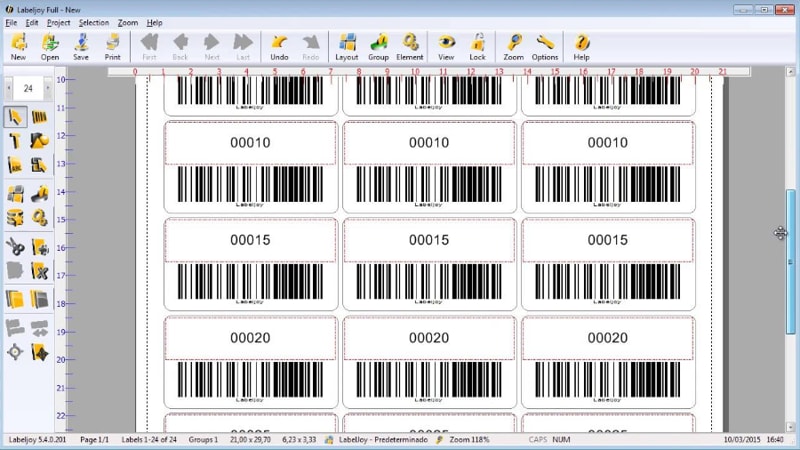
Task: Click the Redo toolbar icon
Action: [311, 47]
